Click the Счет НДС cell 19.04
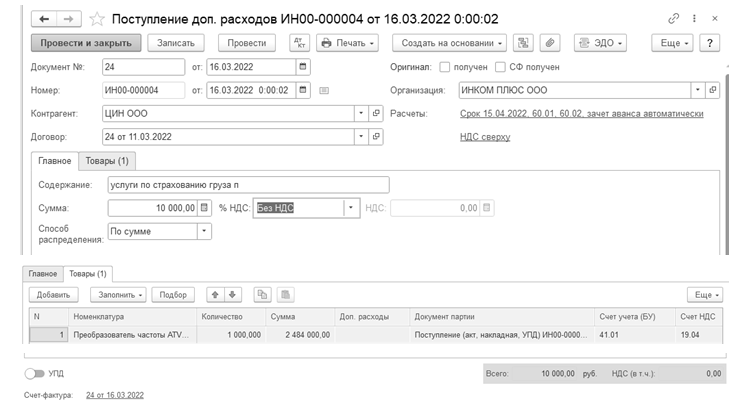Screen dimensions: 743x409 pyautogui.click(x=699, y=335)
